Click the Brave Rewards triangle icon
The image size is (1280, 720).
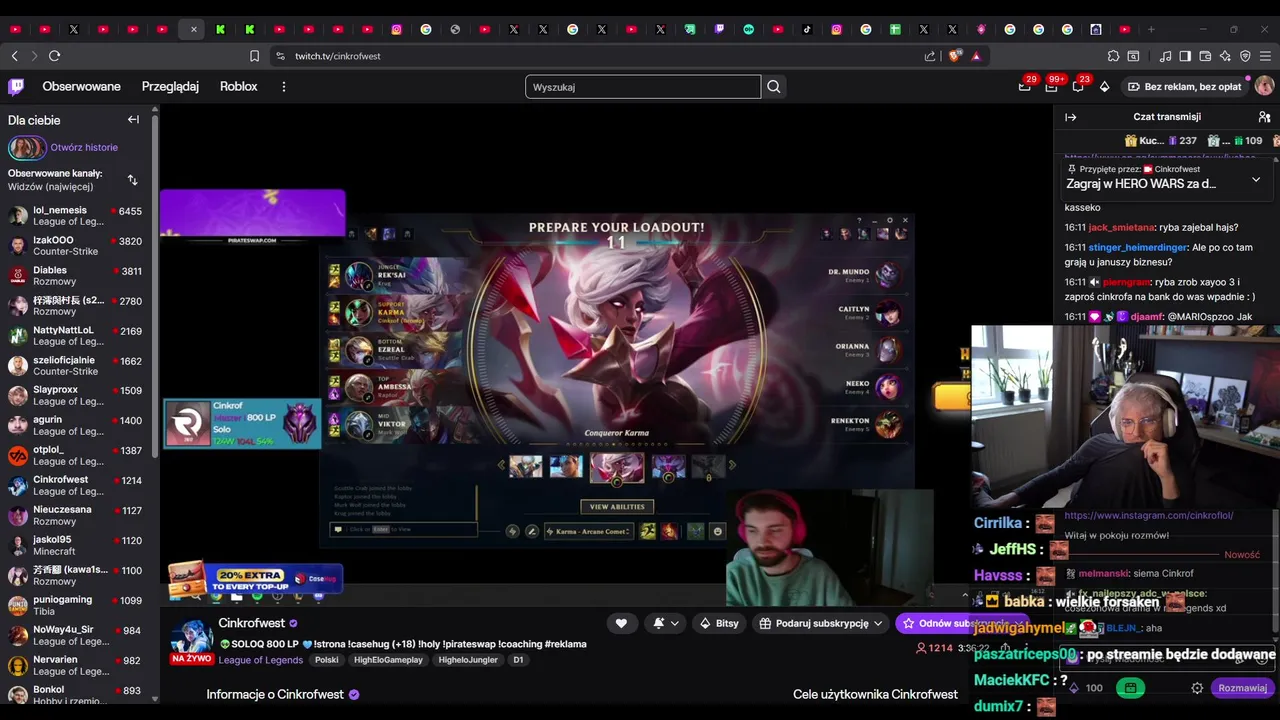tap(976, 56)
